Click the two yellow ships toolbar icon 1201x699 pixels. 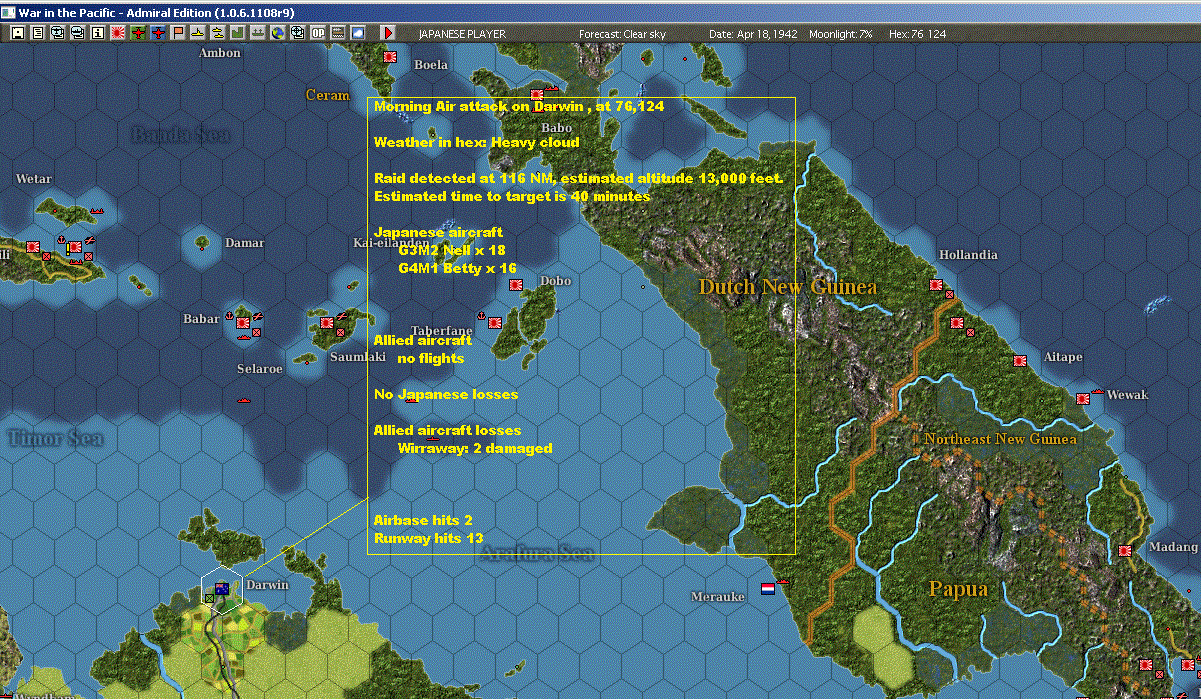tap(218, 33)
